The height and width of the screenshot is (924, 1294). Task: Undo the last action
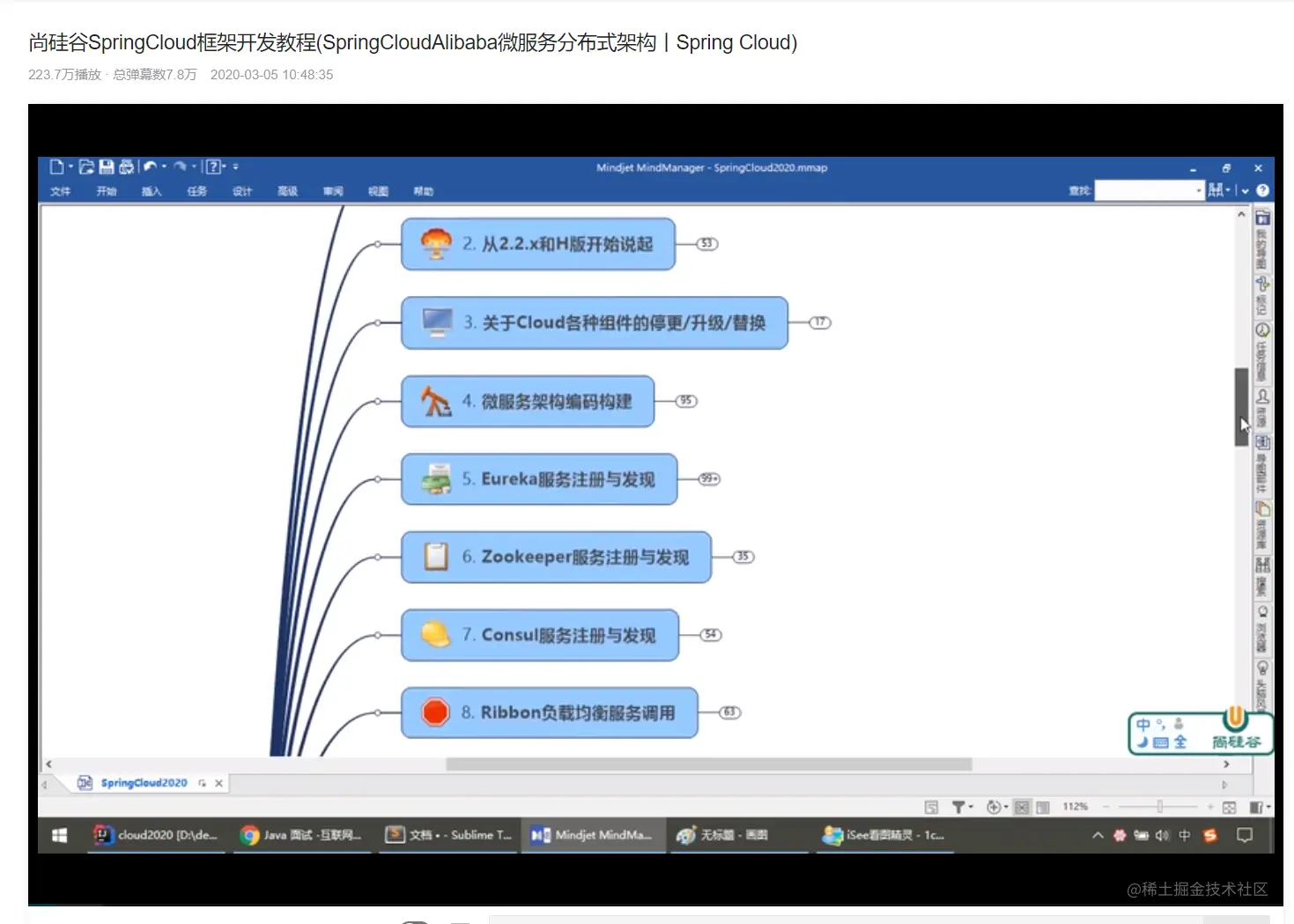pyautogui.click(x=150, y=166)
